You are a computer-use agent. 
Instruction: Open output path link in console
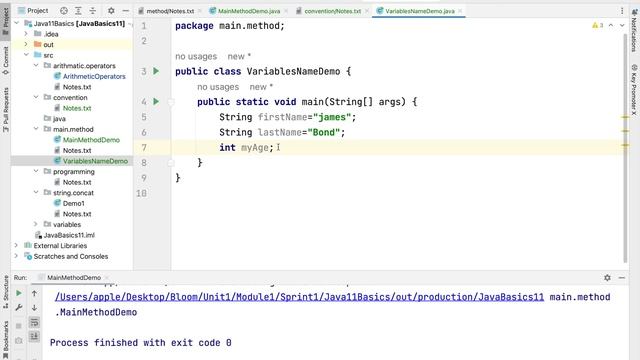(x=299, y=297)
